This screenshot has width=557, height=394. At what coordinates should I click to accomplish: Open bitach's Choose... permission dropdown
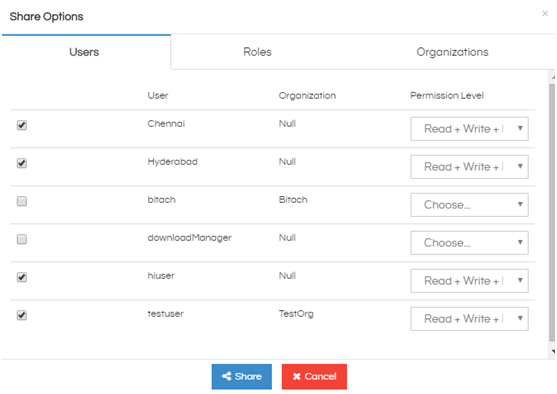469,205
